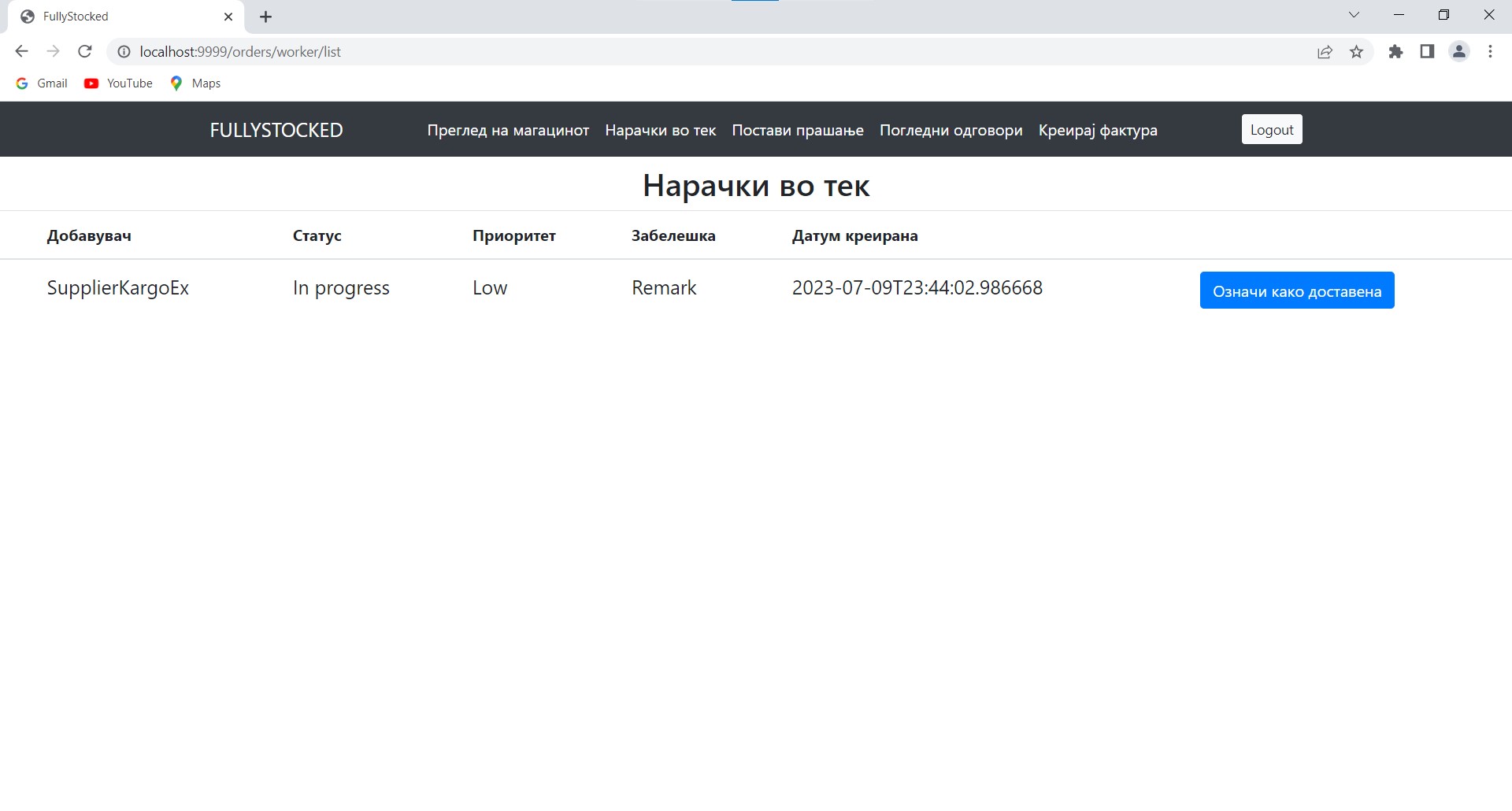Image resolution: width=1512 pixels, height=811 pixels.
Task: Open Chrome three-dot menu
Action: pyautogui.click(x=1490, y=52)
